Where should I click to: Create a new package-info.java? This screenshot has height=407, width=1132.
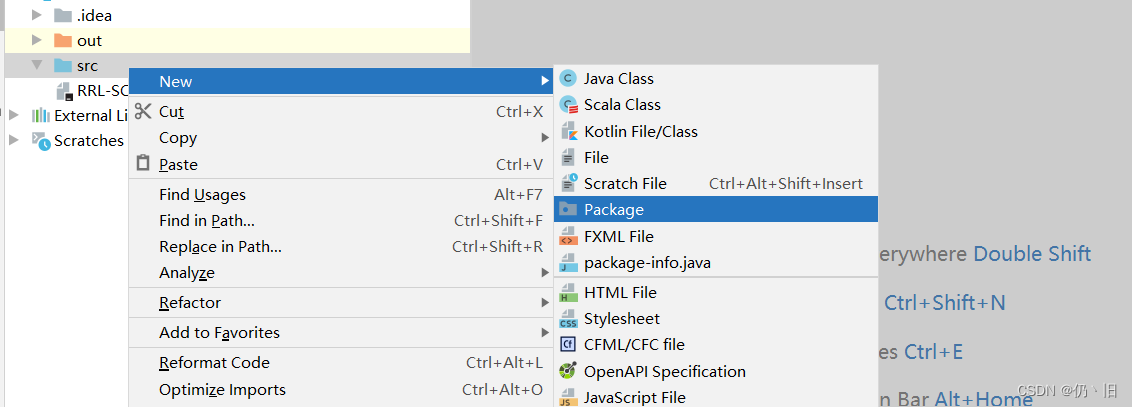click(716, 263)
